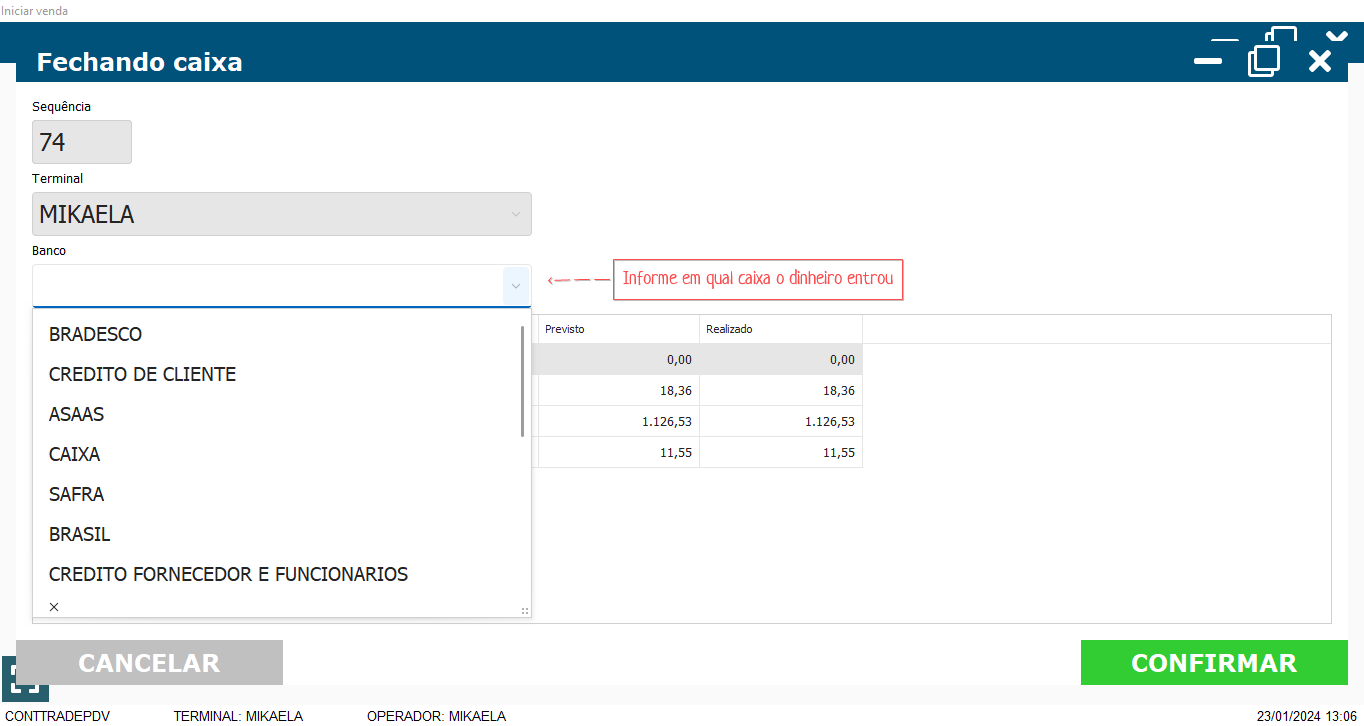Select the 1.126,53 cell under Previsto
The width and height of the screenshot is (1364, 726).
618,422
